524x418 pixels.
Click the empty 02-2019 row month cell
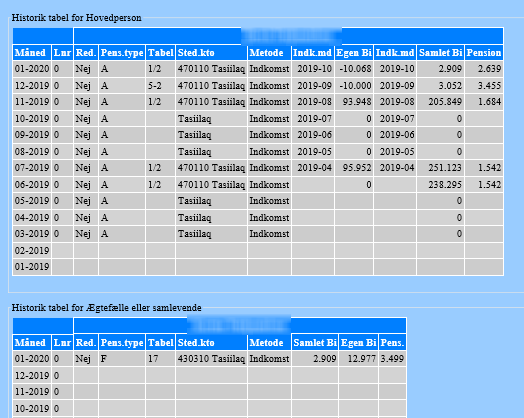coord(32,251)
